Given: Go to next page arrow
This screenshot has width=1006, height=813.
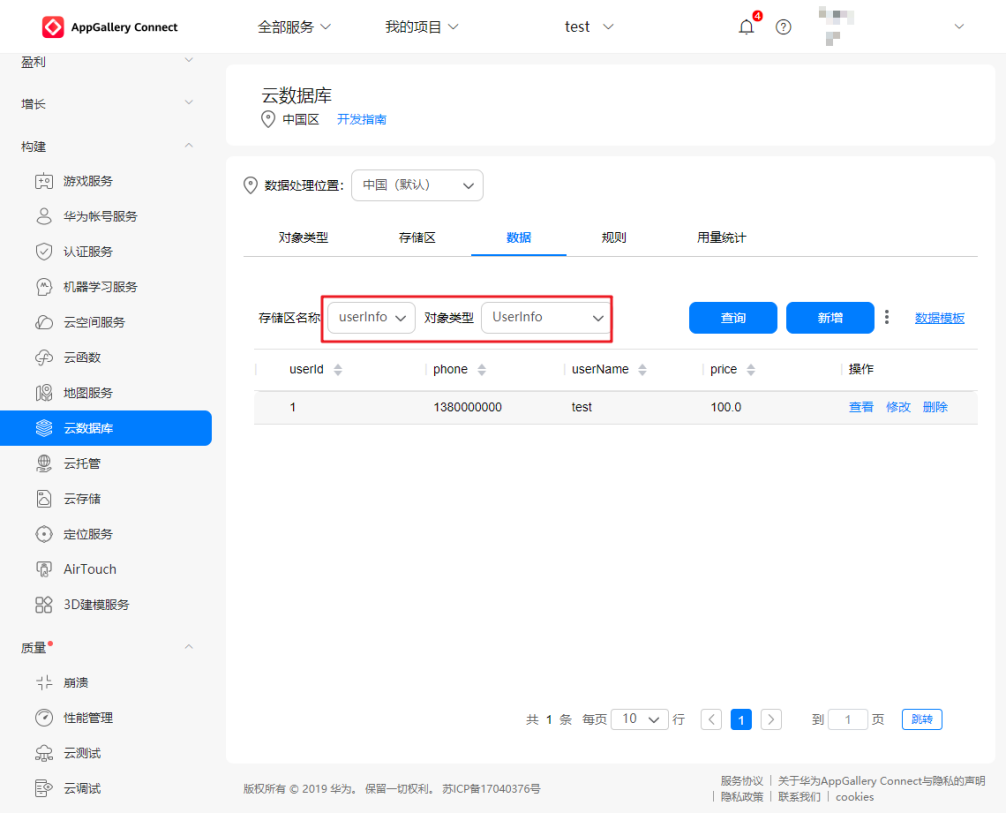Looking at the screenshot, I should click(x=771, y=719).
